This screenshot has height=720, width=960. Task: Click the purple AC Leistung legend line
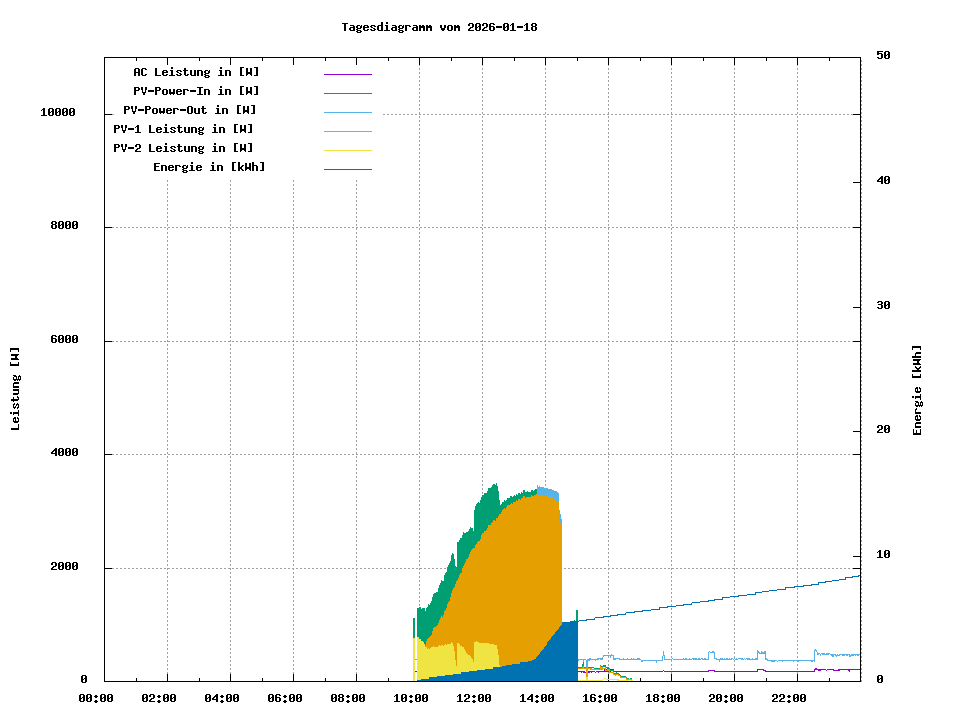pos(347,74)
